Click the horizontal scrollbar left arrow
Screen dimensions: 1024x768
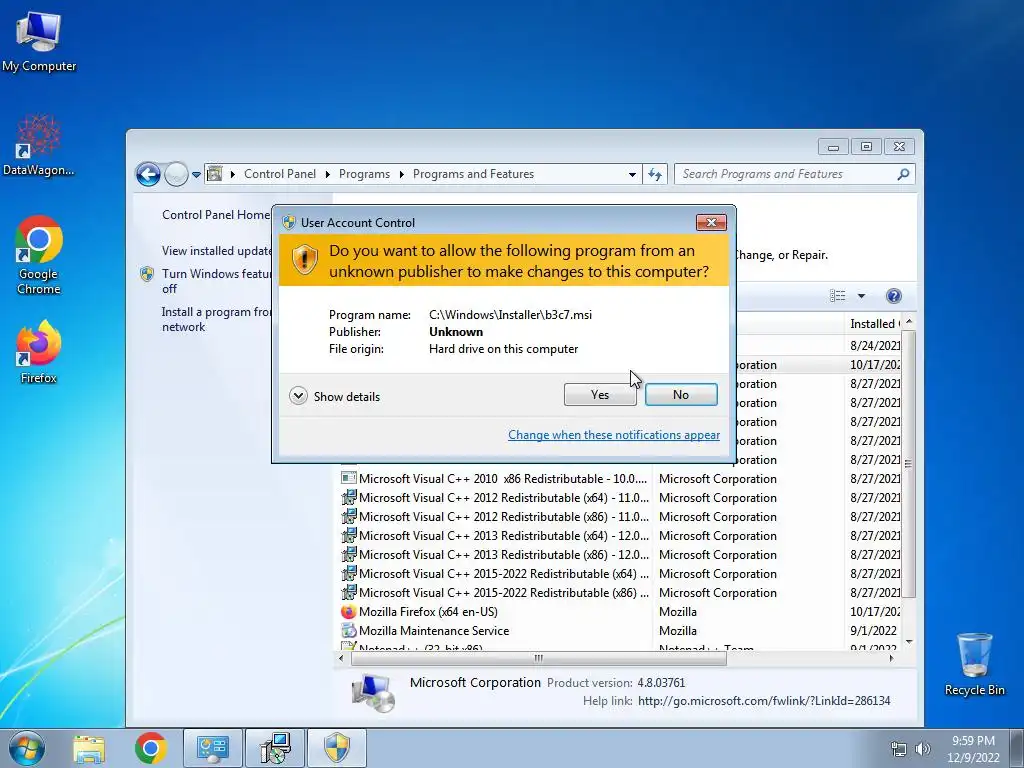[x=341, y=658]
